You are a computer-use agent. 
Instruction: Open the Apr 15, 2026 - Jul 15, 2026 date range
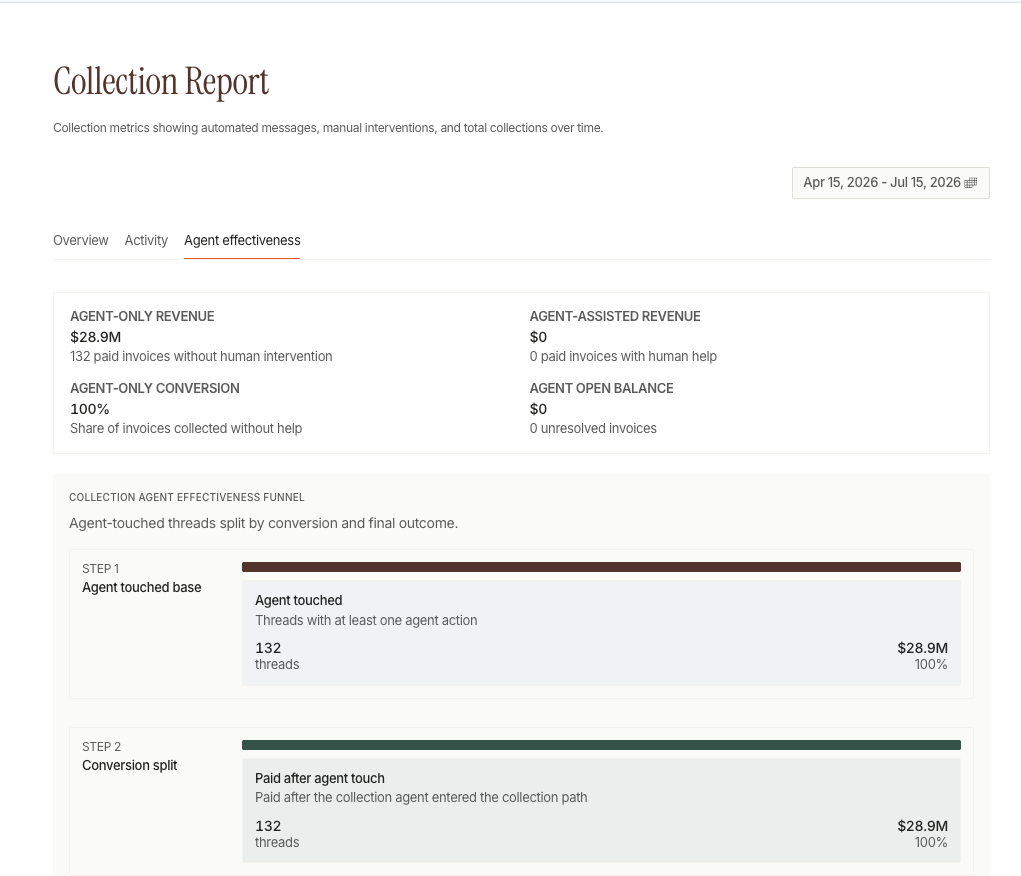[890, 183]
